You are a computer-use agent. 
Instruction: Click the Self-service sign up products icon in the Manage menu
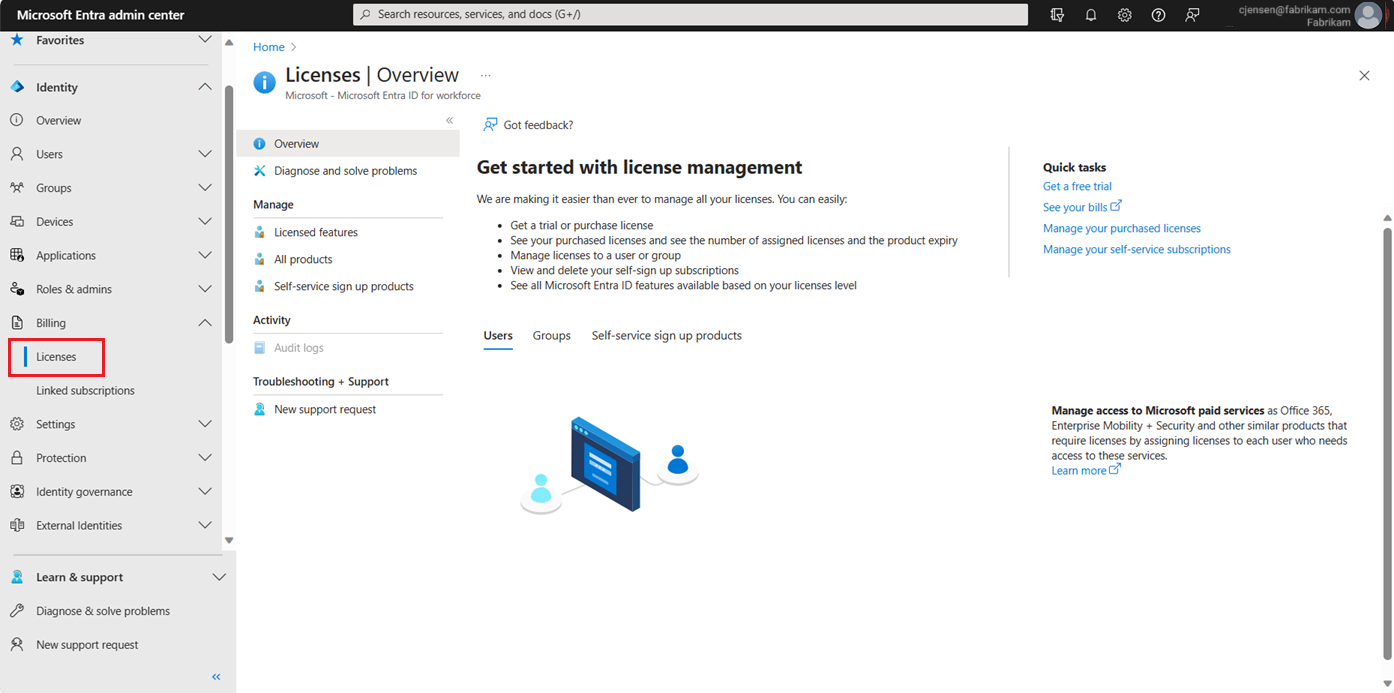coord(260,286)
